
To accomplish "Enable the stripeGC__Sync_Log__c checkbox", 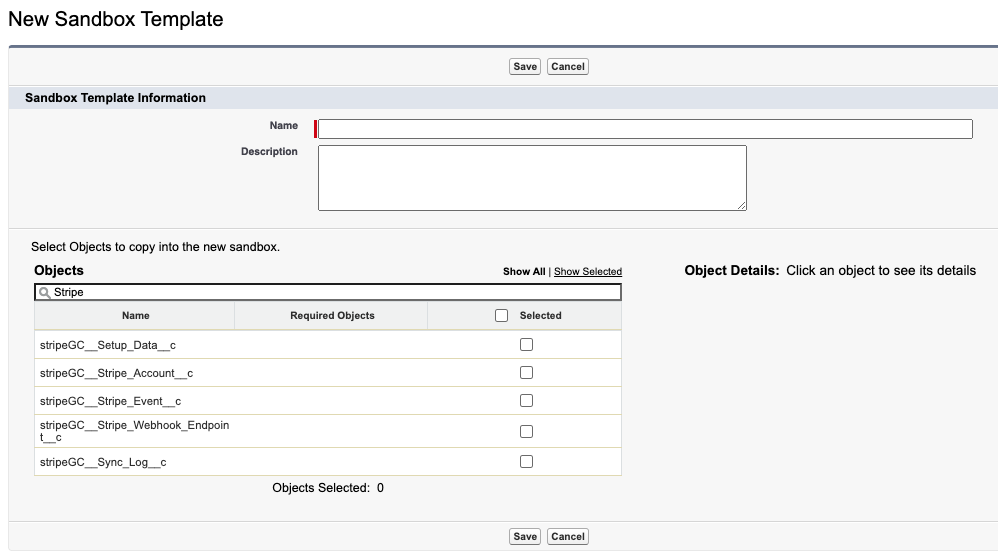I will tap(526, 462).
